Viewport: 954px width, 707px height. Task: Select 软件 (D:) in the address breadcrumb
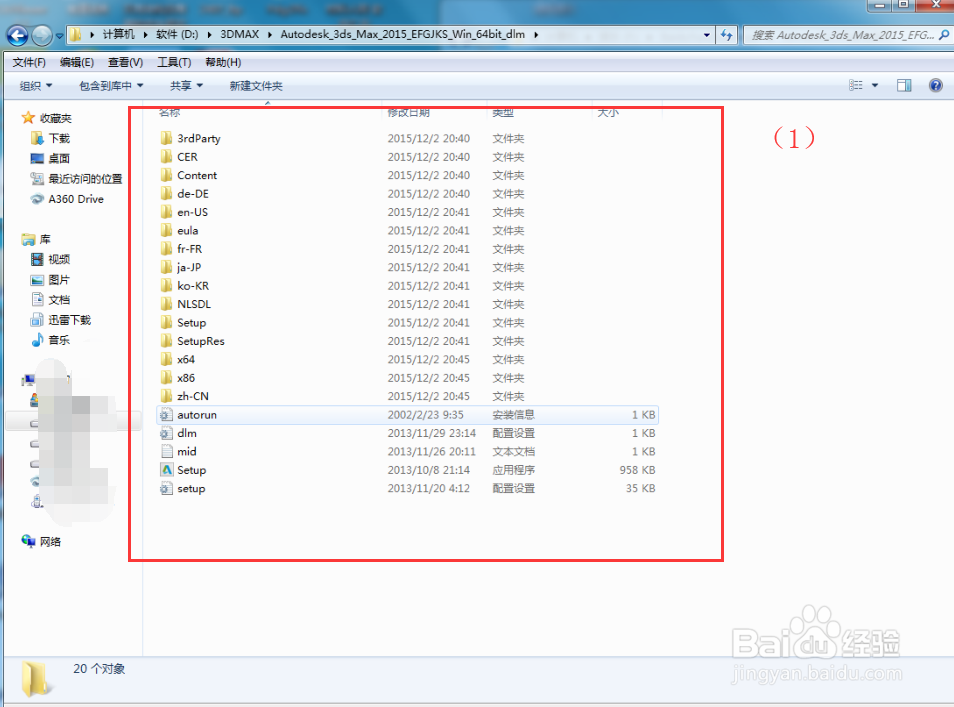(x=177, y=34)
